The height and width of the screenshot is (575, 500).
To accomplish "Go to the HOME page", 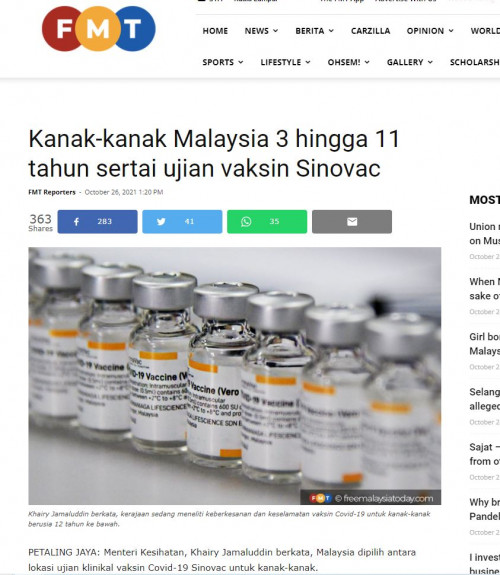I will tap(215, 31).
